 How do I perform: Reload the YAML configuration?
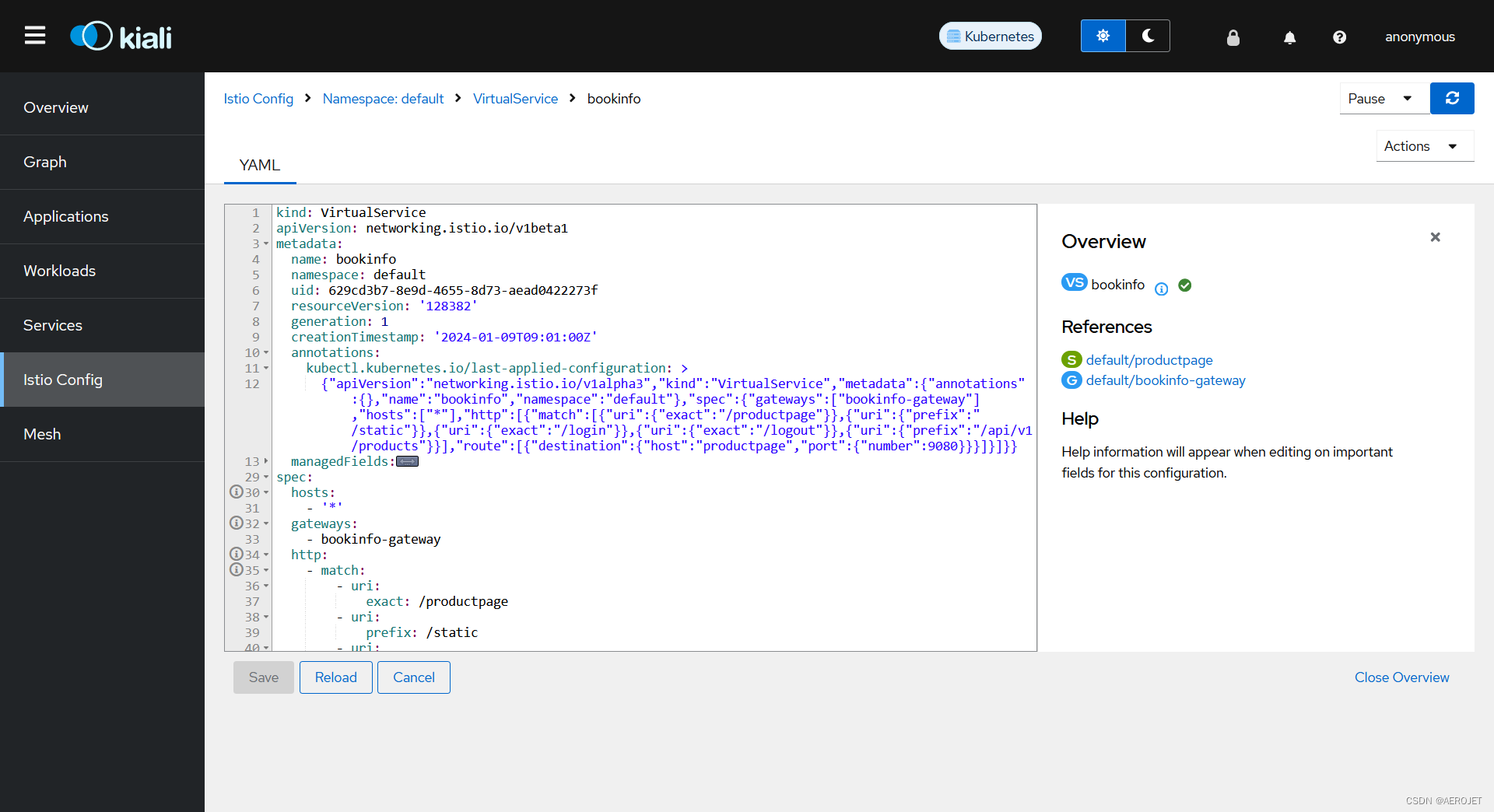click(336, 677)
